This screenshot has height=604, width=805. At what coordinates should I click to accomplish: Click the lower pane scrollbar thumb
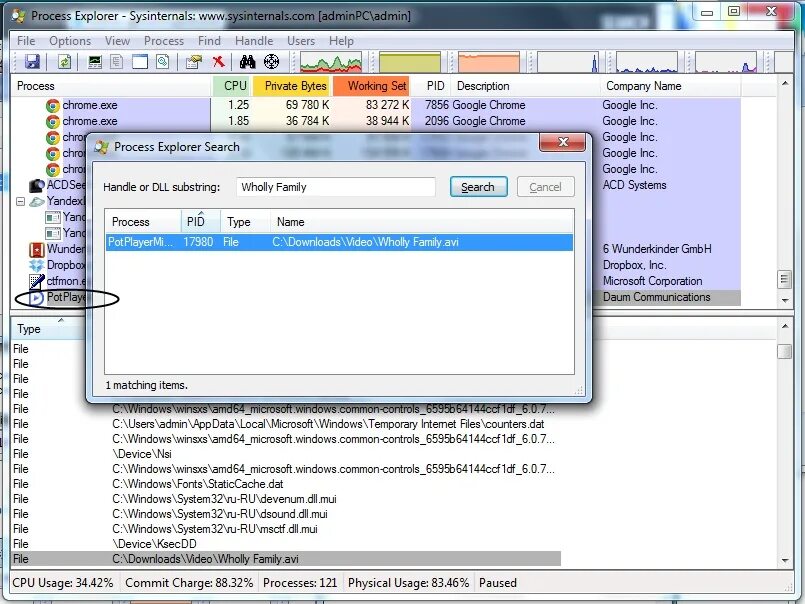(784, 352)
